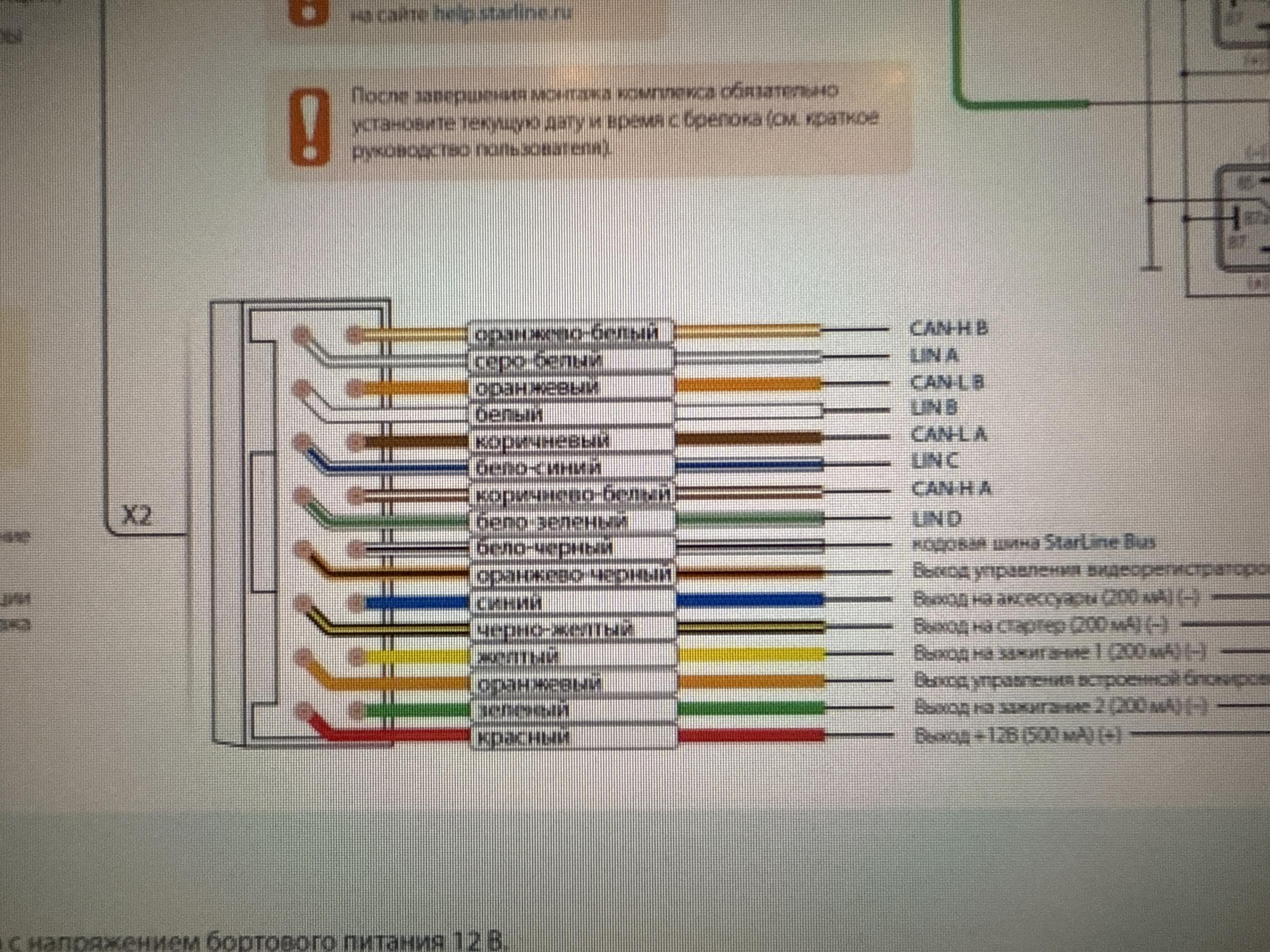Viewport: 1270px width, 952px height.
Task: Select the белый wire label
Action: coord(571,413)
